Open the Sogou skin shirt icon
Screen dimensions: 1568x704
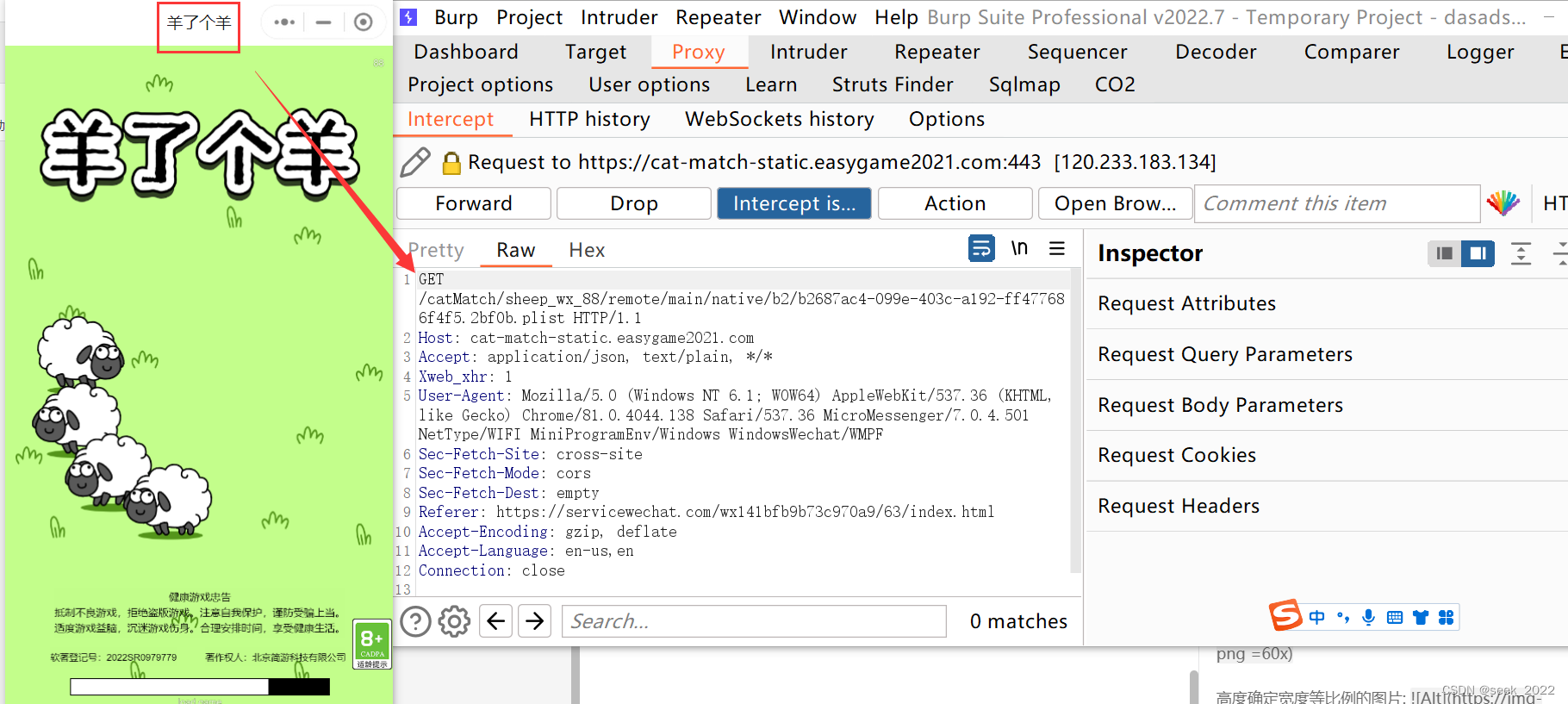pos(1421,617)
